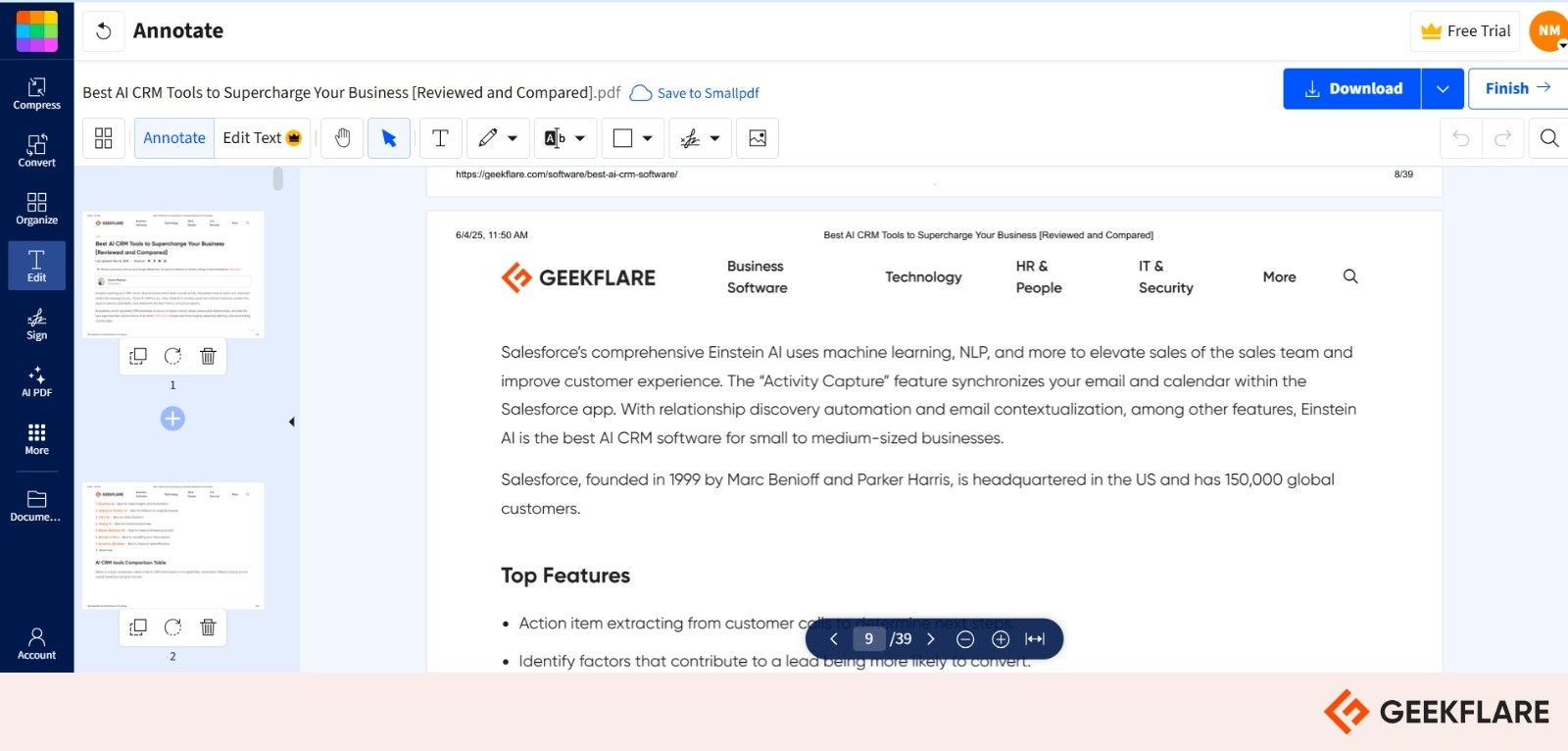Image resolution: width=1568 pixels, height=751 pixels.
Task: Fit the page to width
Action: [x=1035, y=639]
